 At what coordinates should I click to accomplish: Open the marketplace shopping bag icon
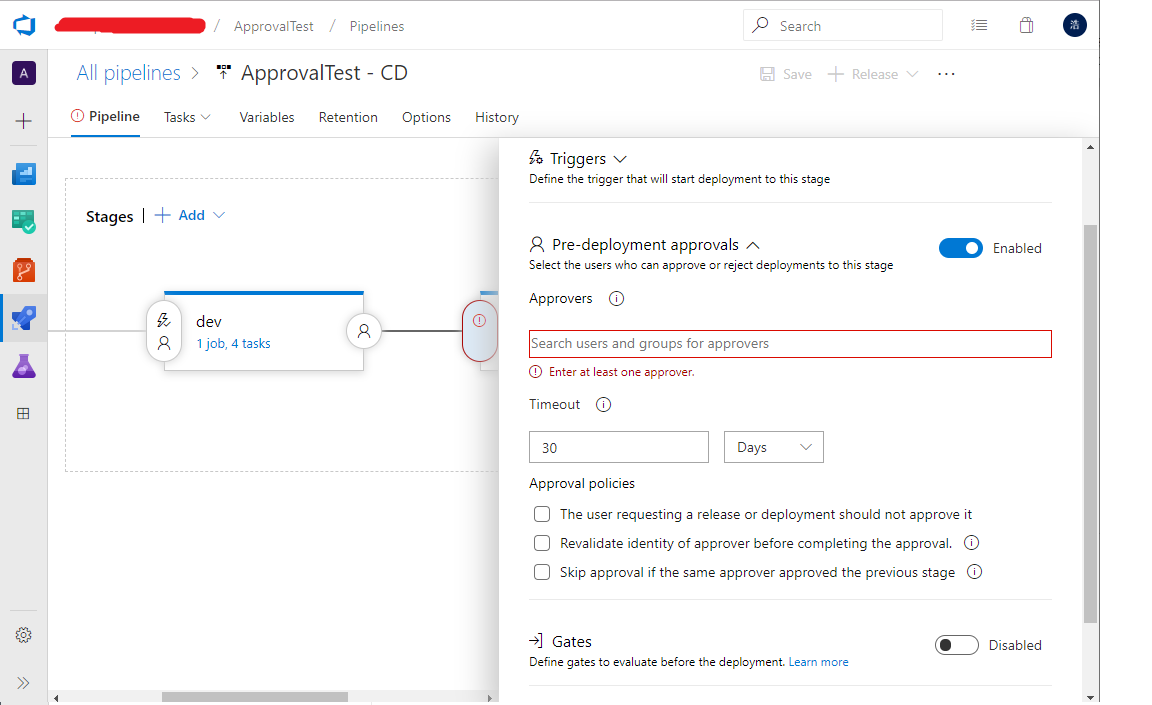[x=1026, y=26]
